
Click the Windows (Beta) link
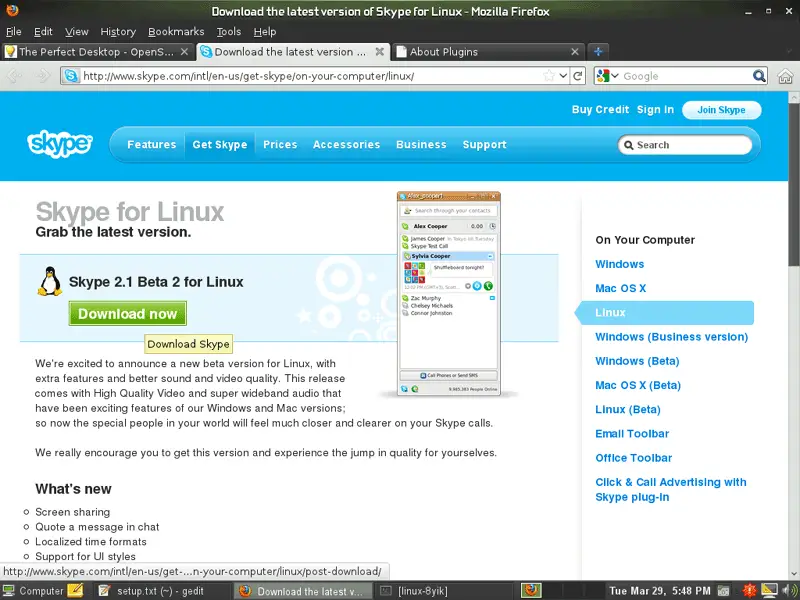(x=637, y=361)
